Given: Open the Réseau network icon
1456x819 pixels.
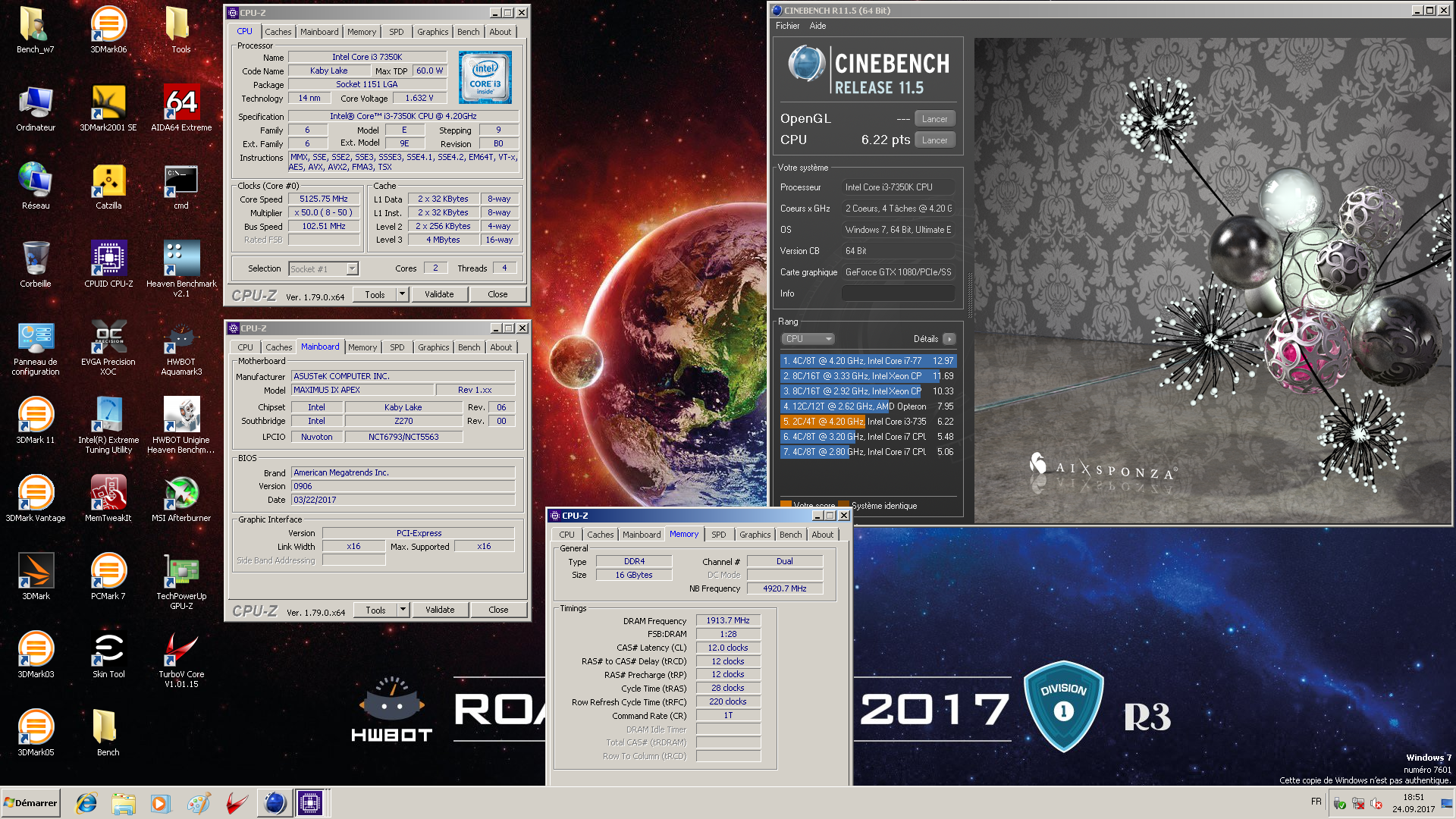Looking at the screenshot, I should 35,187.
